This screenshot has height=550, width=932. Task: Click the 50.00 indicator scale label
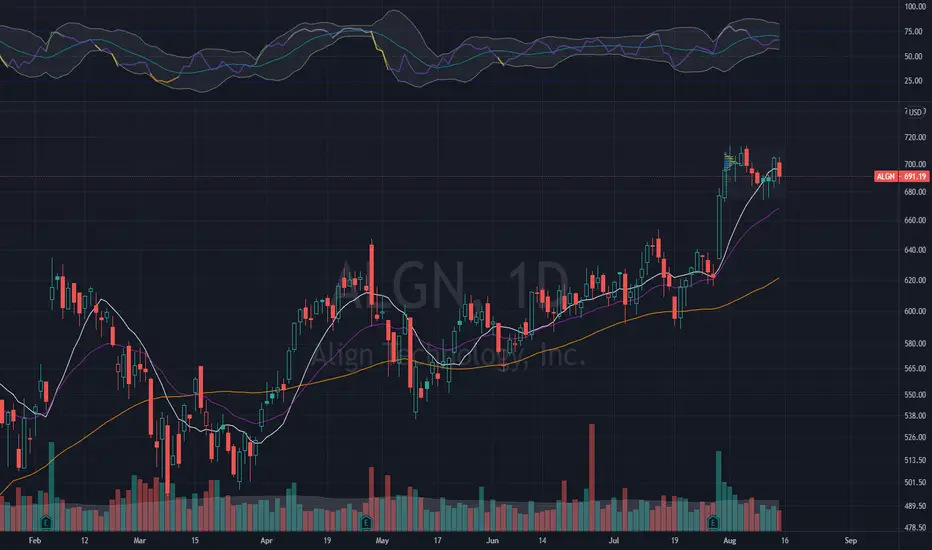click(x=914, y=57)
